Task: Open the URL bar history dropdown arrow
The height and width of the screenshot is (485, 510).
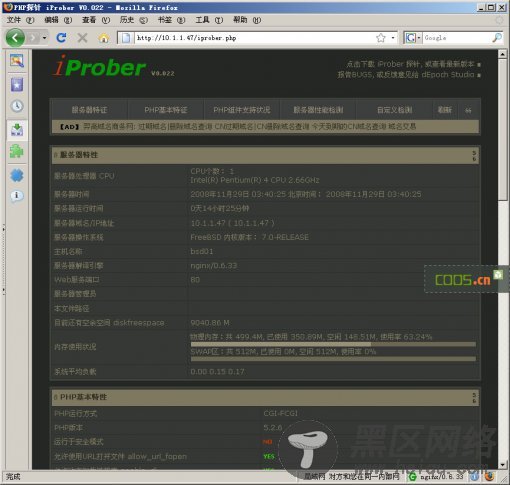Action: click(393, 38)
